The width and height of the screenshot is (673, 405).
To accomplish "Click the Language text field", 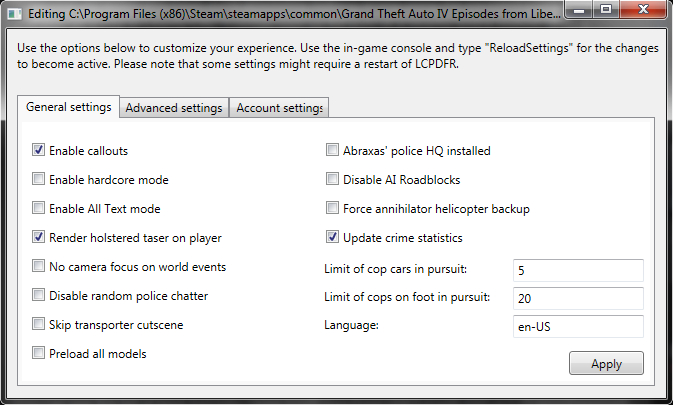I will coord(577,326).
